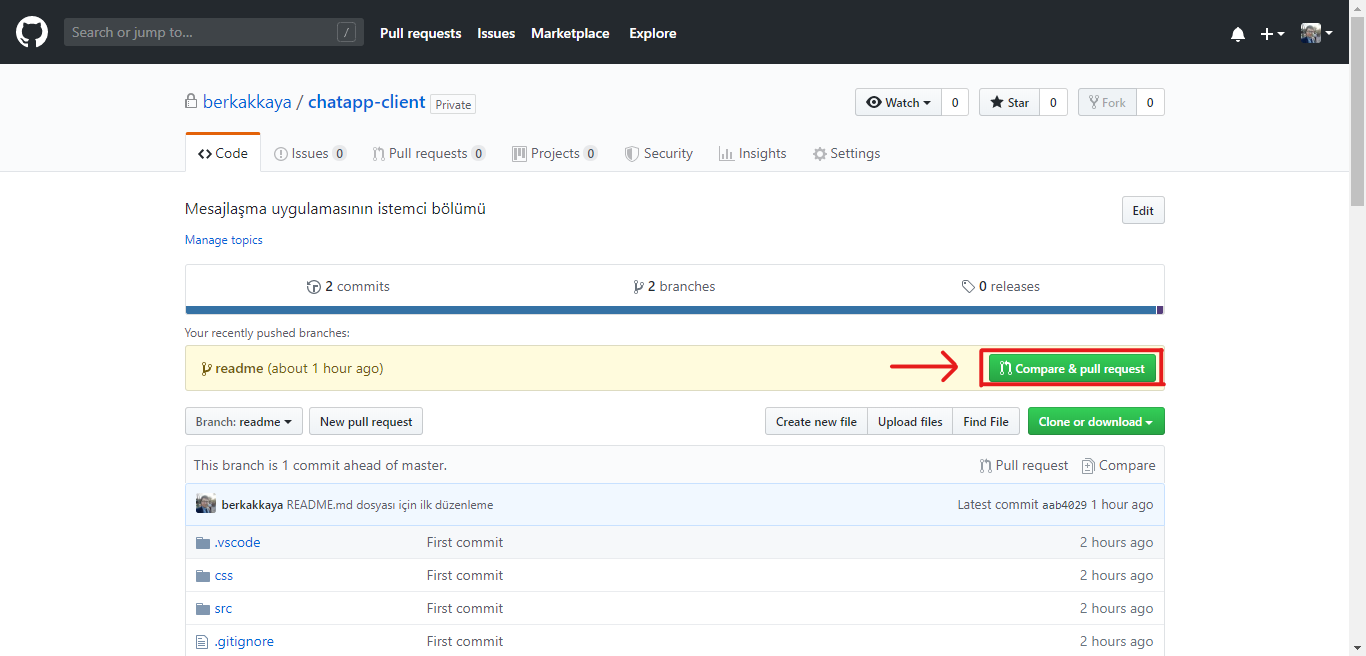Click First commit message in src row
The image size is (1366, 656).
click(465, 608)
